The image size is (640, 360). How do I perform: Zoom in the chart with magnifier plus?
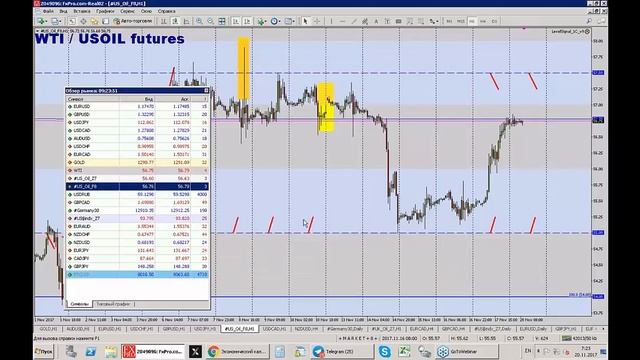click(199, 21)
